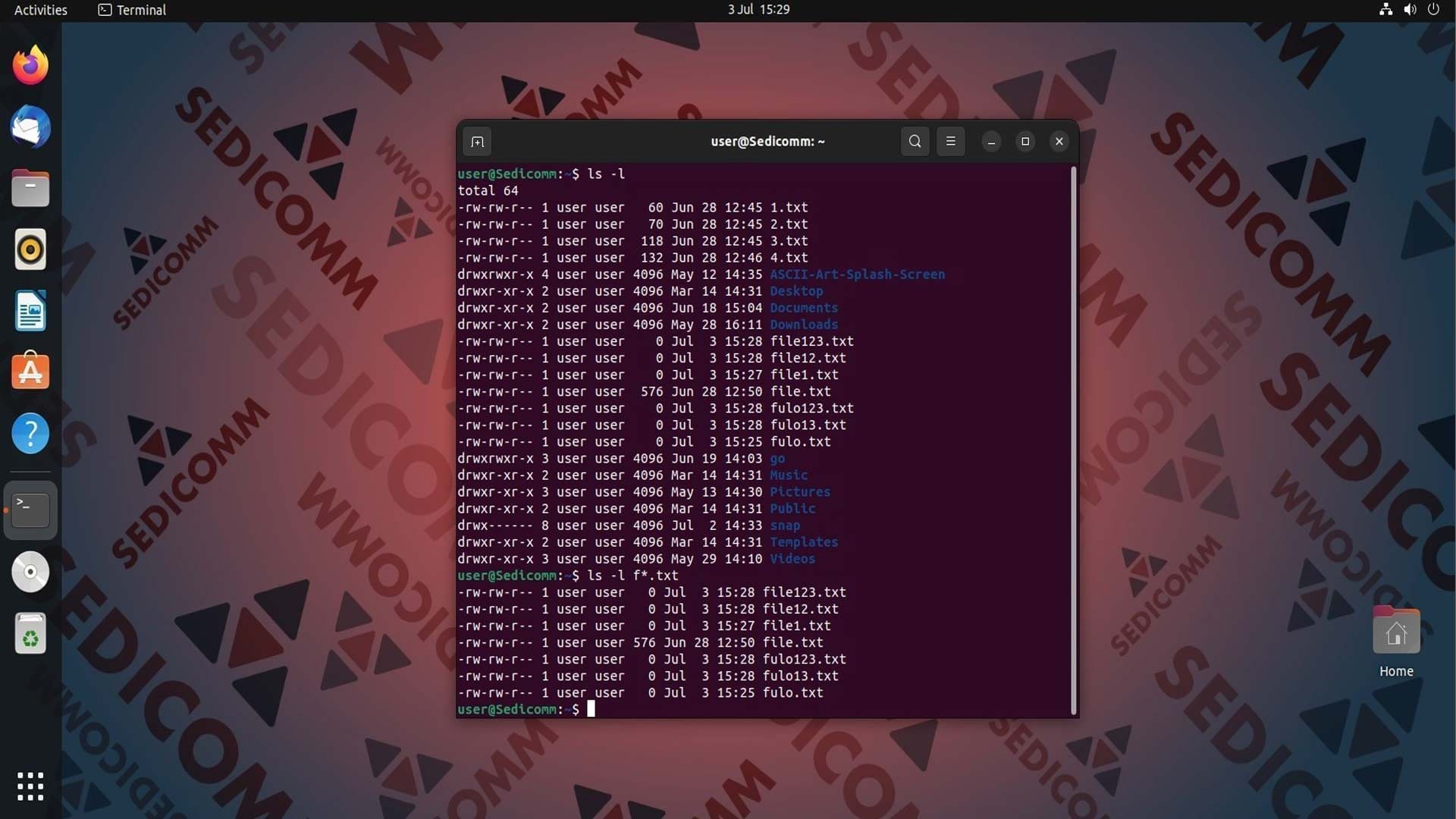Click the last prompt with cursor
Viewport: 1456px width, 819px height.
point(526,710)
